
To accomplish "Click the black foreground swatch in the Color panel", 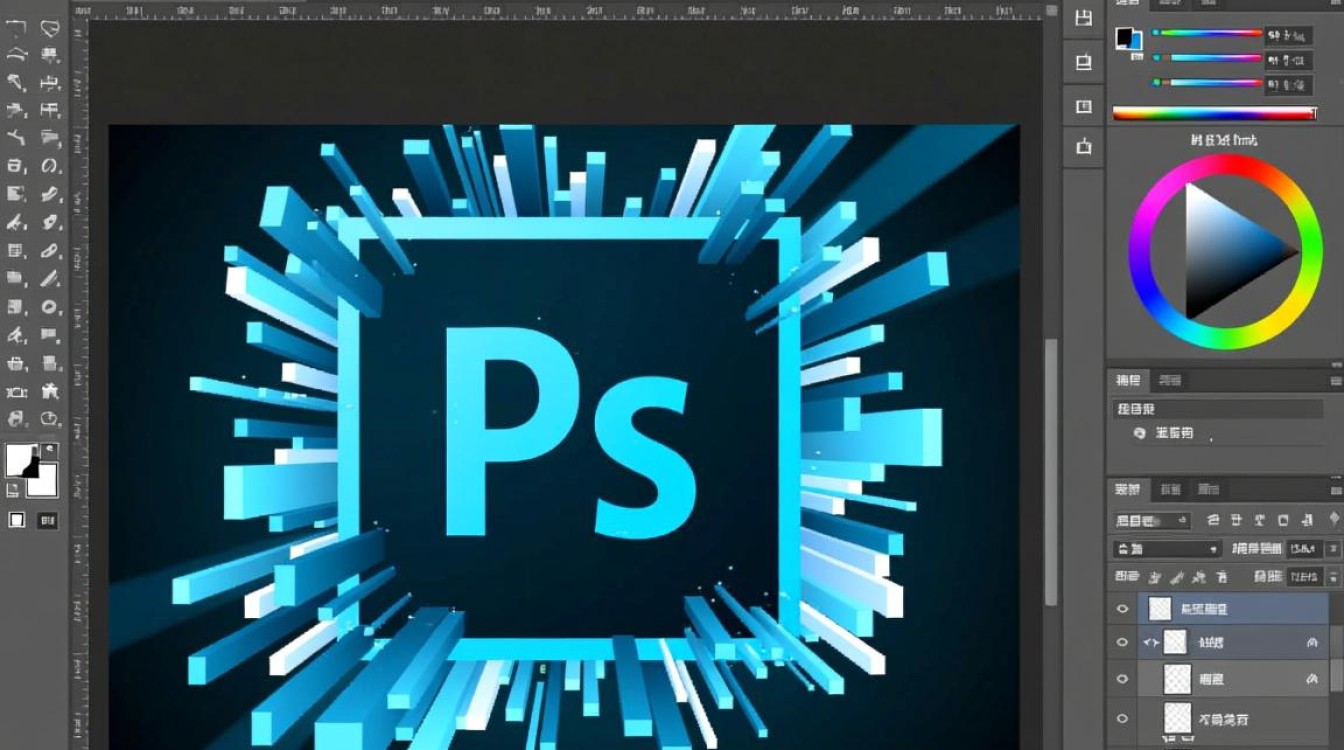I will [x=1124, y=37].
